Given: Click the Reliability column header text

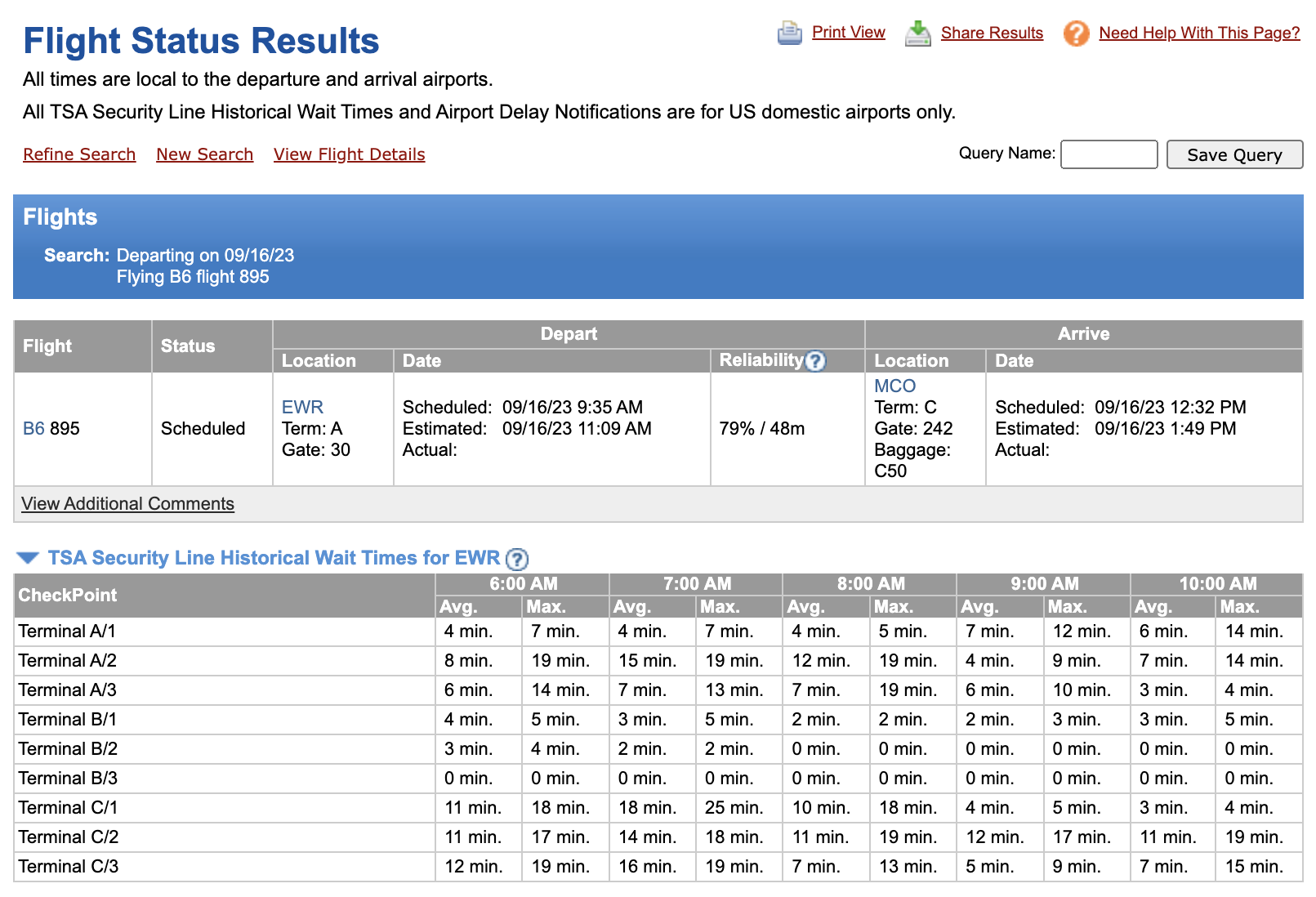Looking at the screenshot, I should click(x=761, y=360).
